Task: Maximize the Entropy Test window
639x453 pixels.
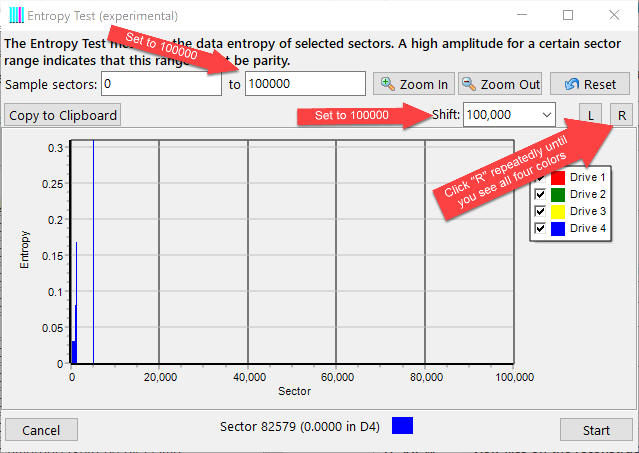Action: point(568,16)
